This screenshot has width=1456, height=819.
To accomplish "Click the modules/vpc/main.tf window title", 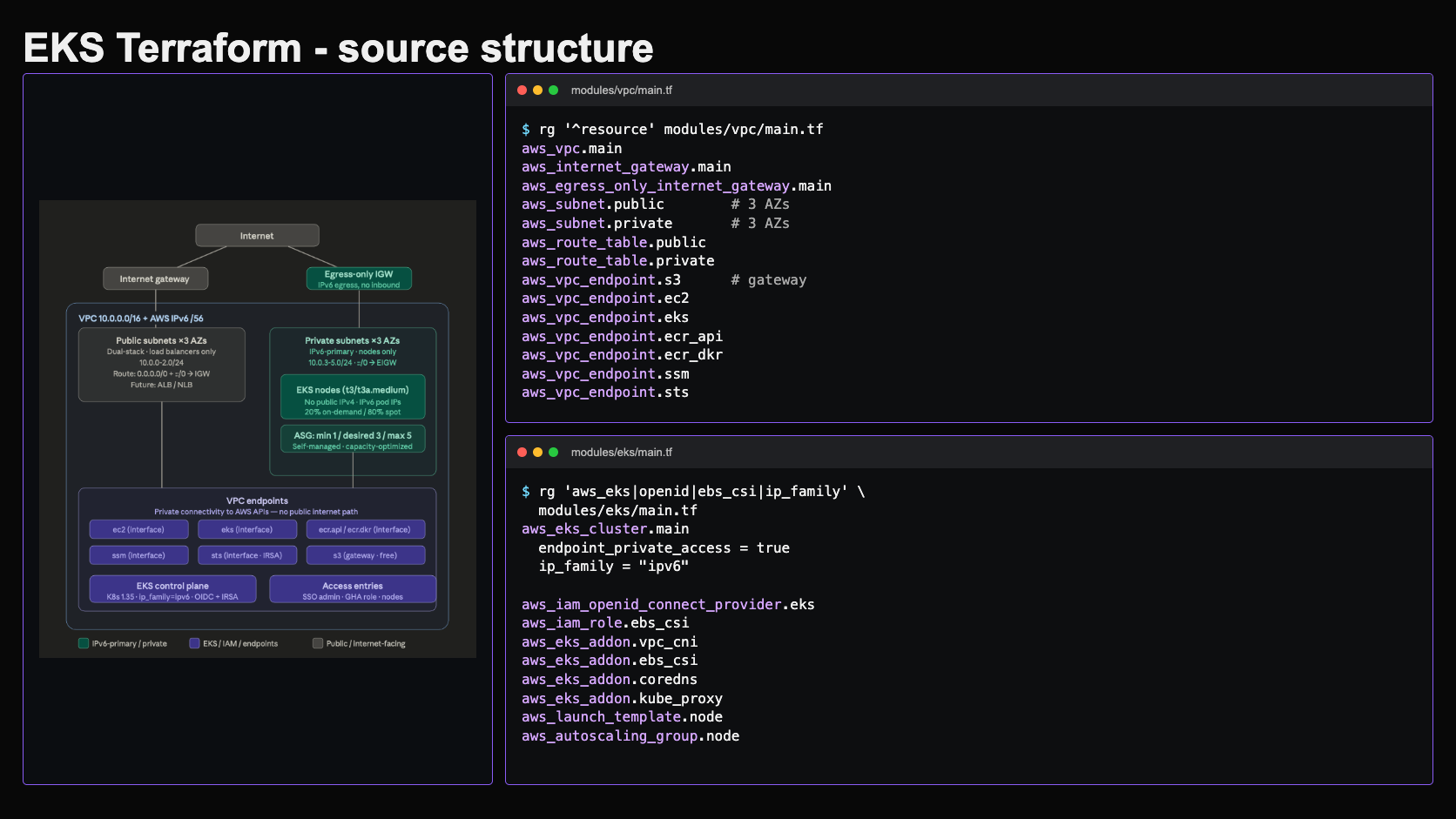I will (622, 91).
